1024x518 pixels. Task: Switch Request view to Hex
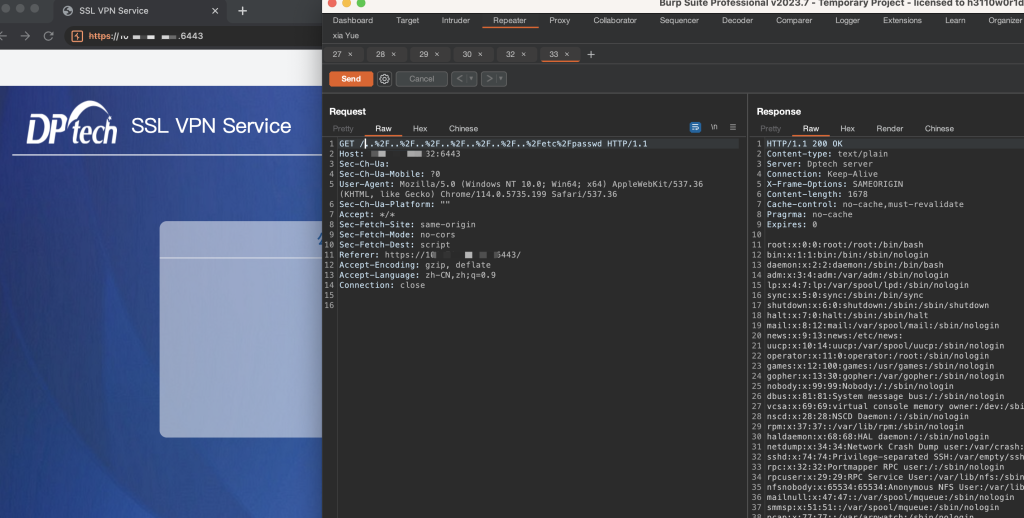(420, 129)
